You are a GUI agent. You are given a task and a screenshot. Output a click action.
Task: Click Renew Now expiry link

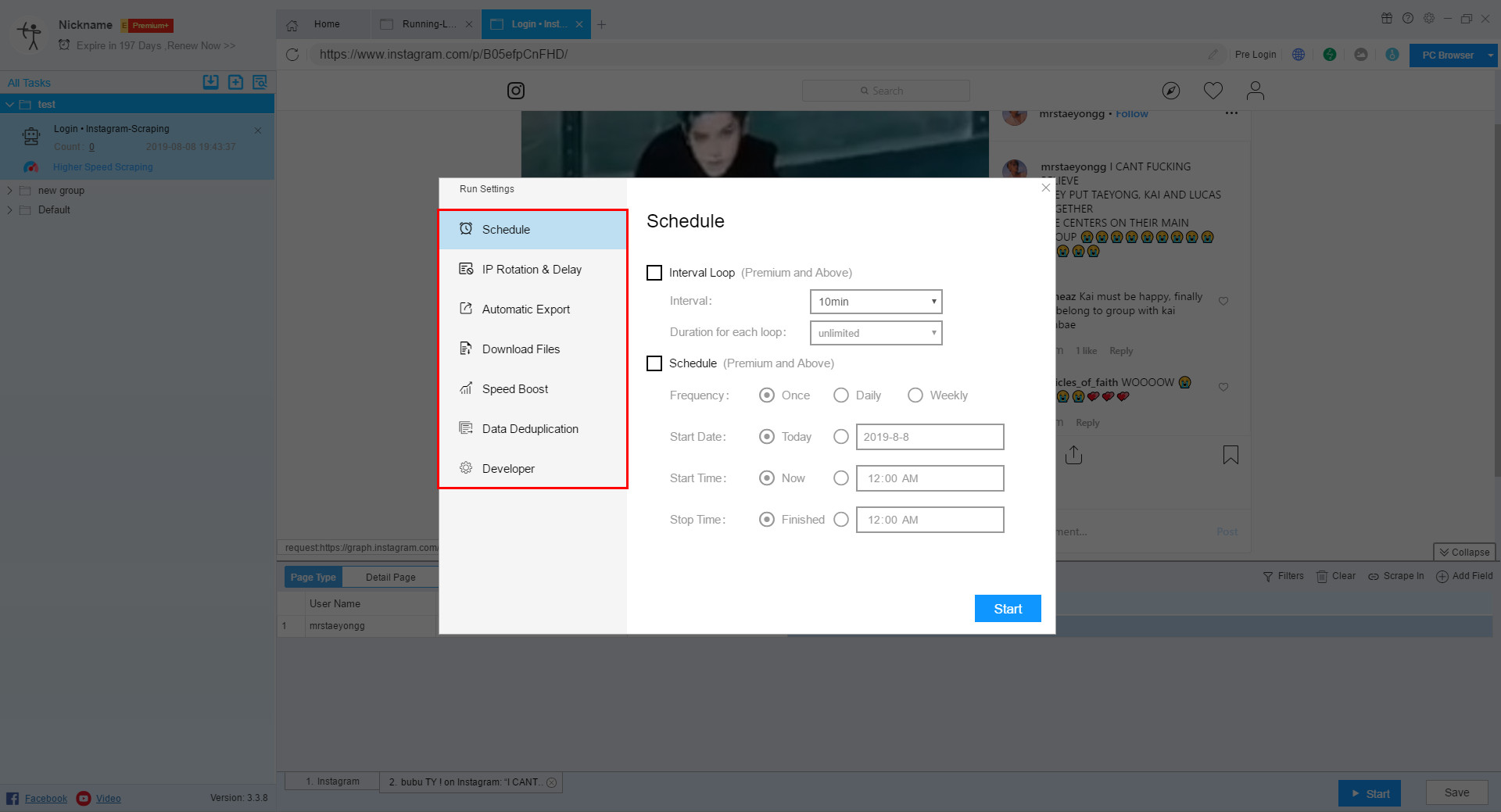(201, 46)
